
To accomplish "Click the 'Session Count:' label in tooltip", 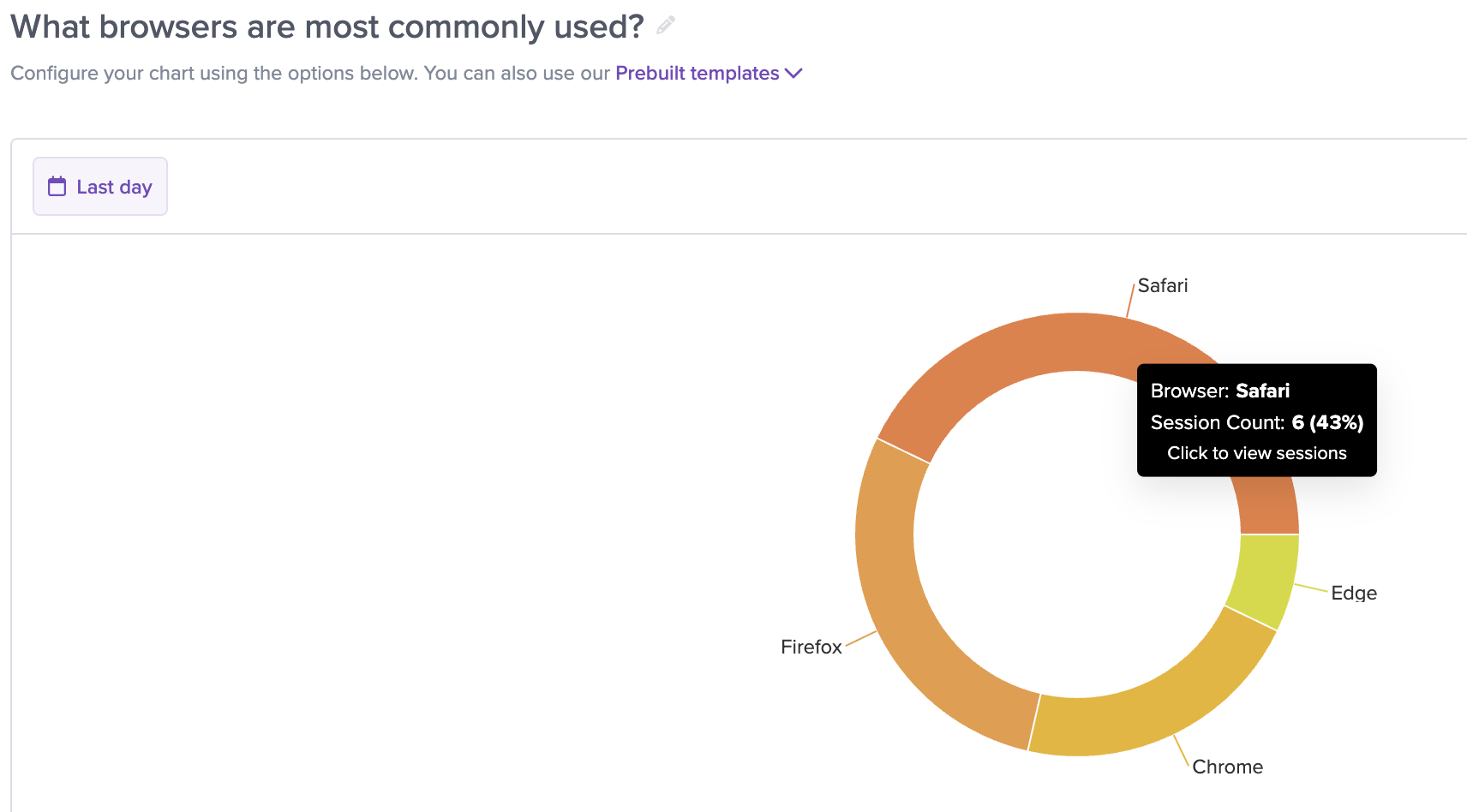I will point(1218,422).
